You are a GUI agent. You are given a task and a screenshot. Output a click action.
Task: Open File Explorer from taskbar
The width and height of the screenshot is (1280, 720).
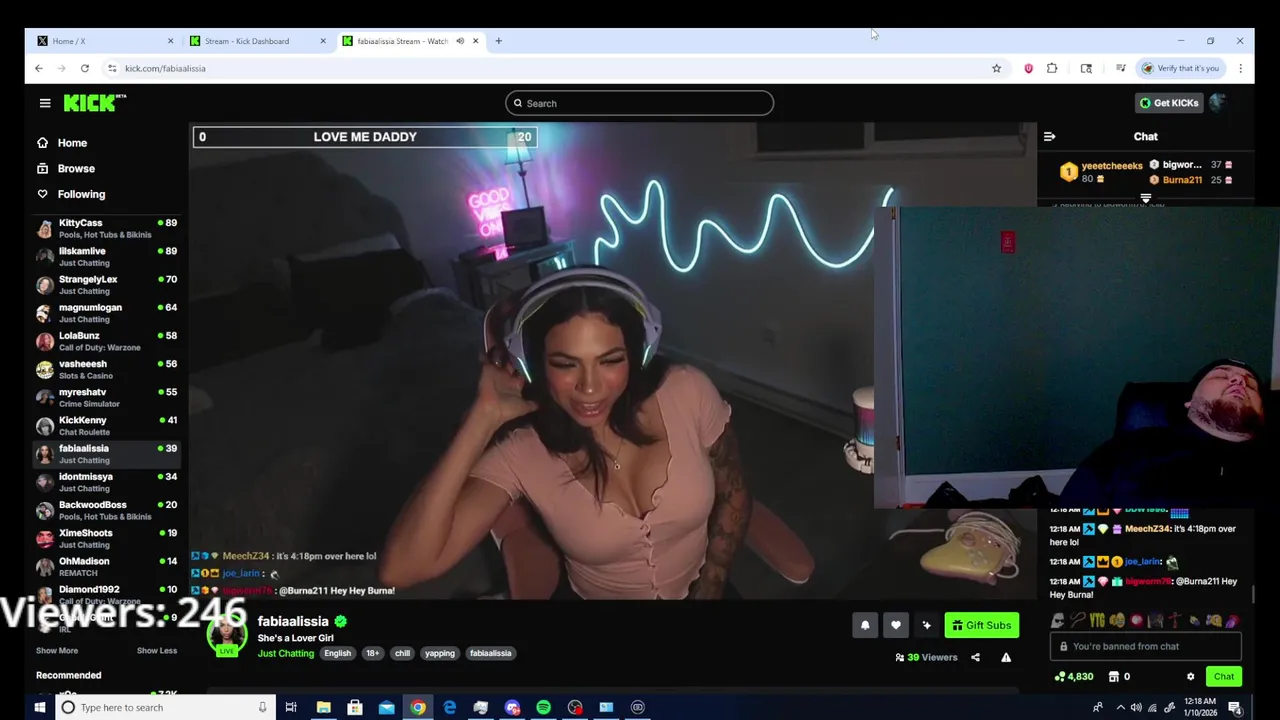point(323,707)
